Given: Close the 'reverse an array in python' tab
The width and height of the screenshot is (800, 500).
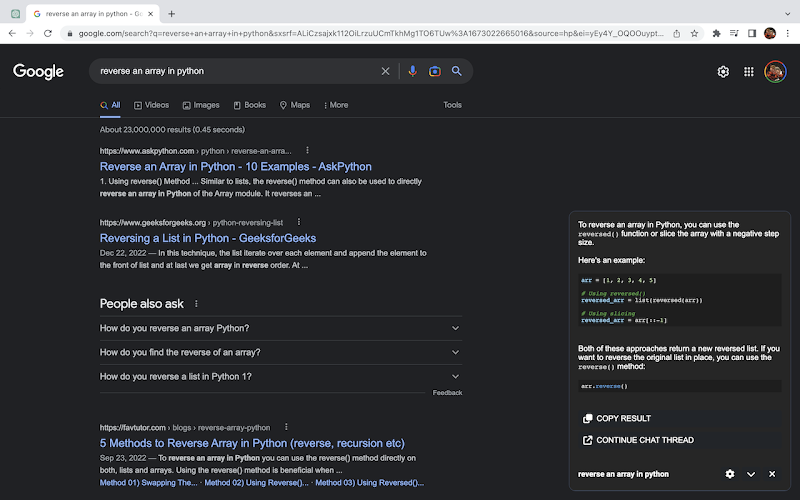Looking at the screenshot, I should point(151,14).
